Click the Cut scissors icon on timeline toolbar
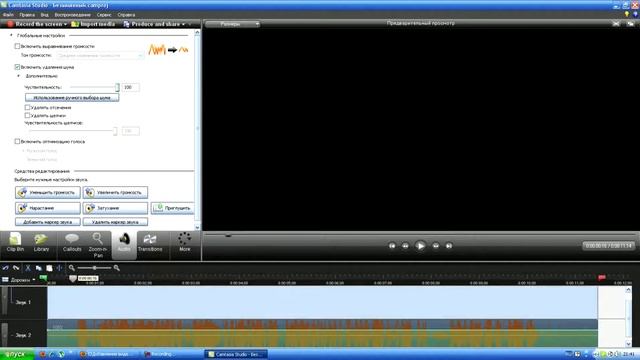The height and width of the screenshot is (360, 640). pos(28,268)
